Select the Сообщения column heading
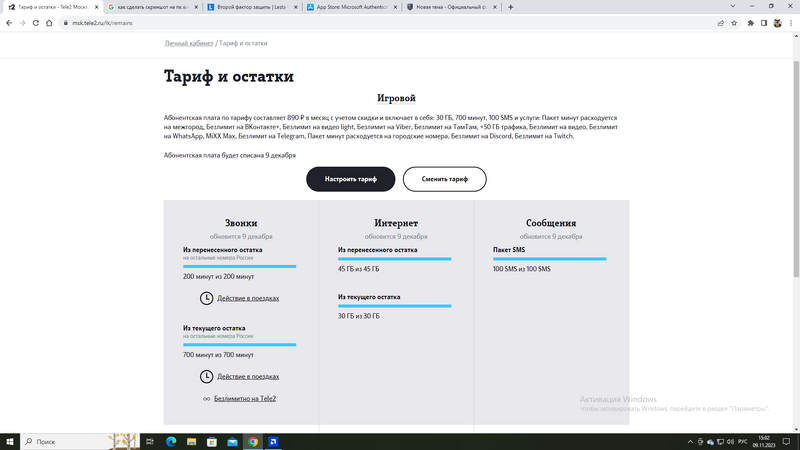Image resolution: width=800 pixels, height=450 pixels. pos(551,223)
